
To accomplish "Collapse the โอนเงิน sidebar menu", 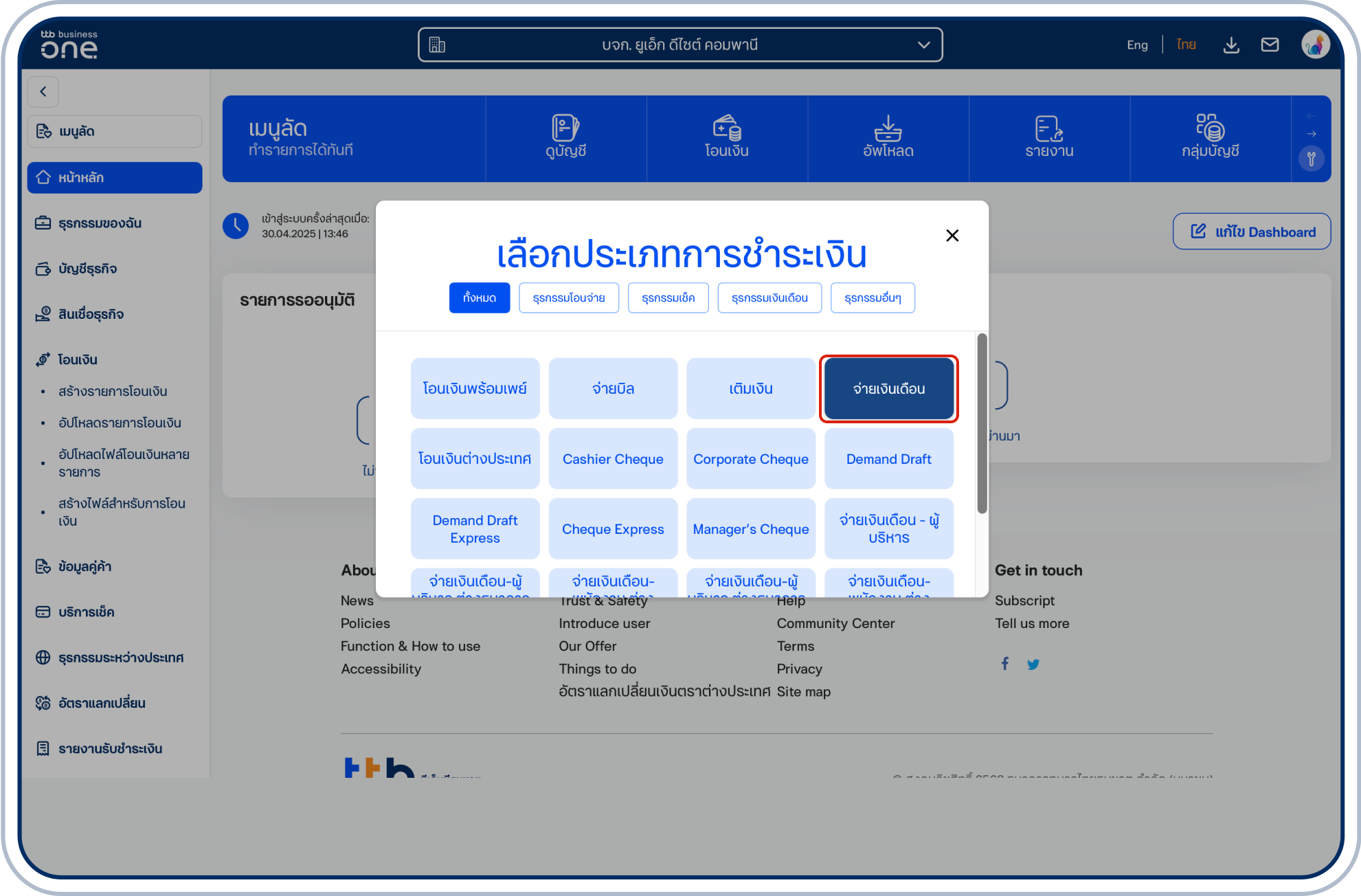I will point(78,359).
